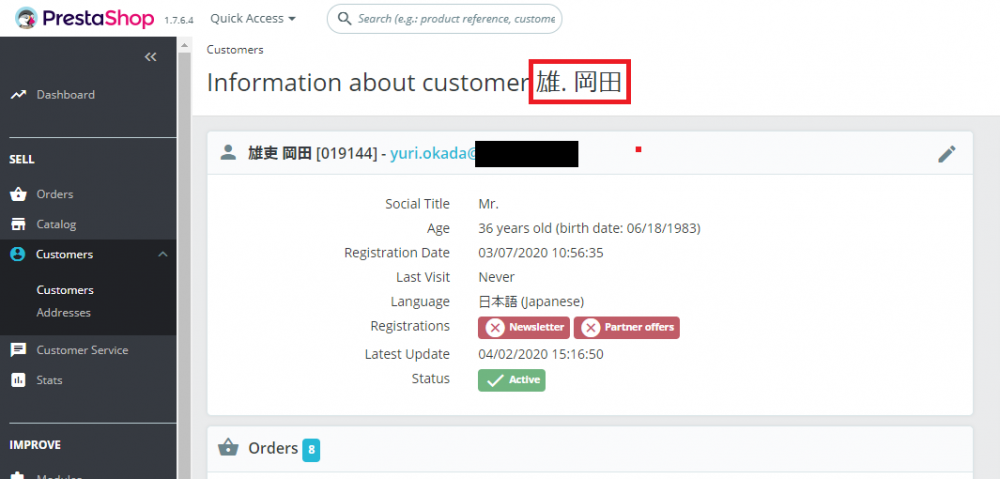Image resolution: width=1000 pixels, height=479 pixels.
Task: Click the sidebar scrollbar up arrow
Action: click(x=184, y=45)
